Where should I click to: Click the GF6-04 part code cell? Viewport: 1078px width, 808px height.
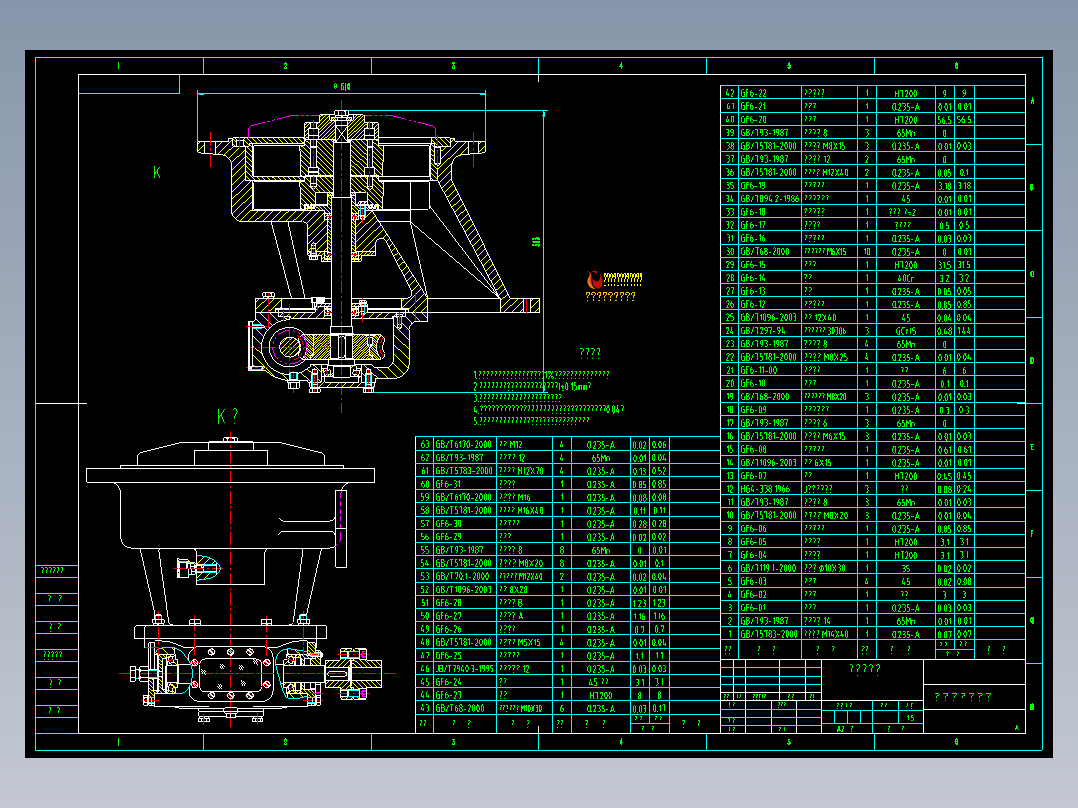770,555
